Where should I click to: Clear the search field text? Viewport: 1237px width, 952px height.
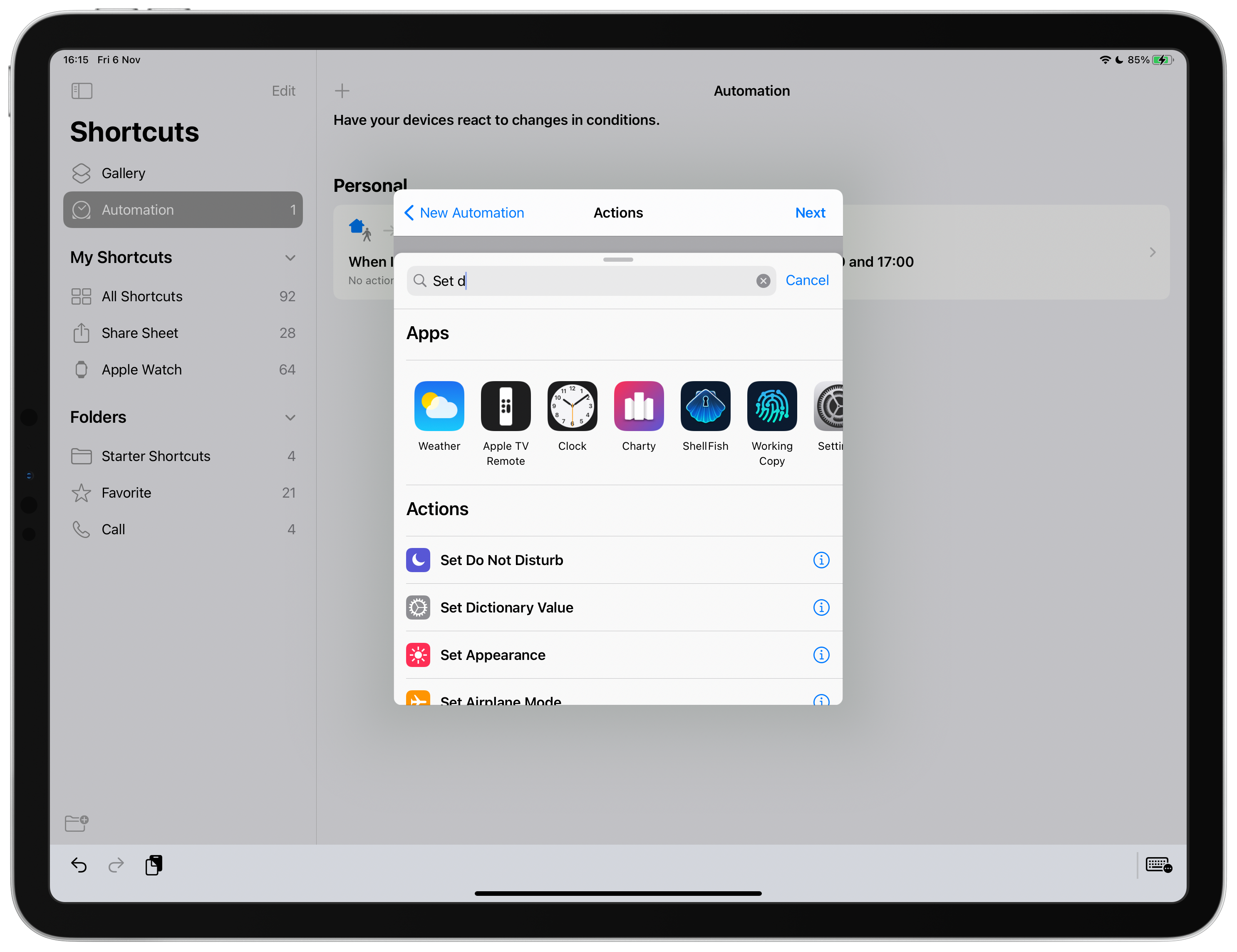click(x=763, y=281)
